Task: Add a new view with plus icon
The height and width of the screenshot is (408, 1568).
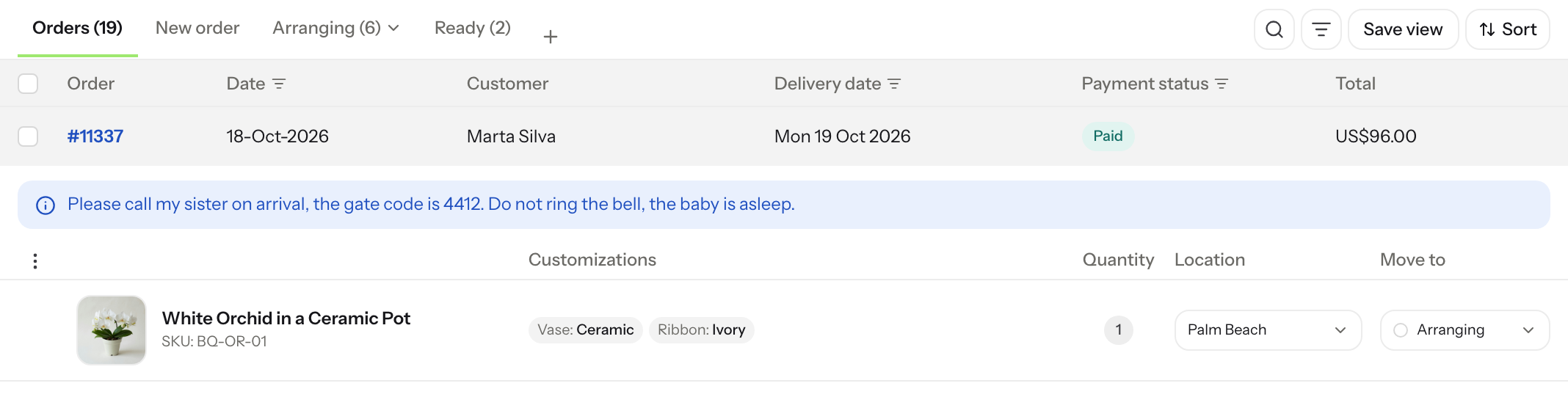Action: (551, 37)
